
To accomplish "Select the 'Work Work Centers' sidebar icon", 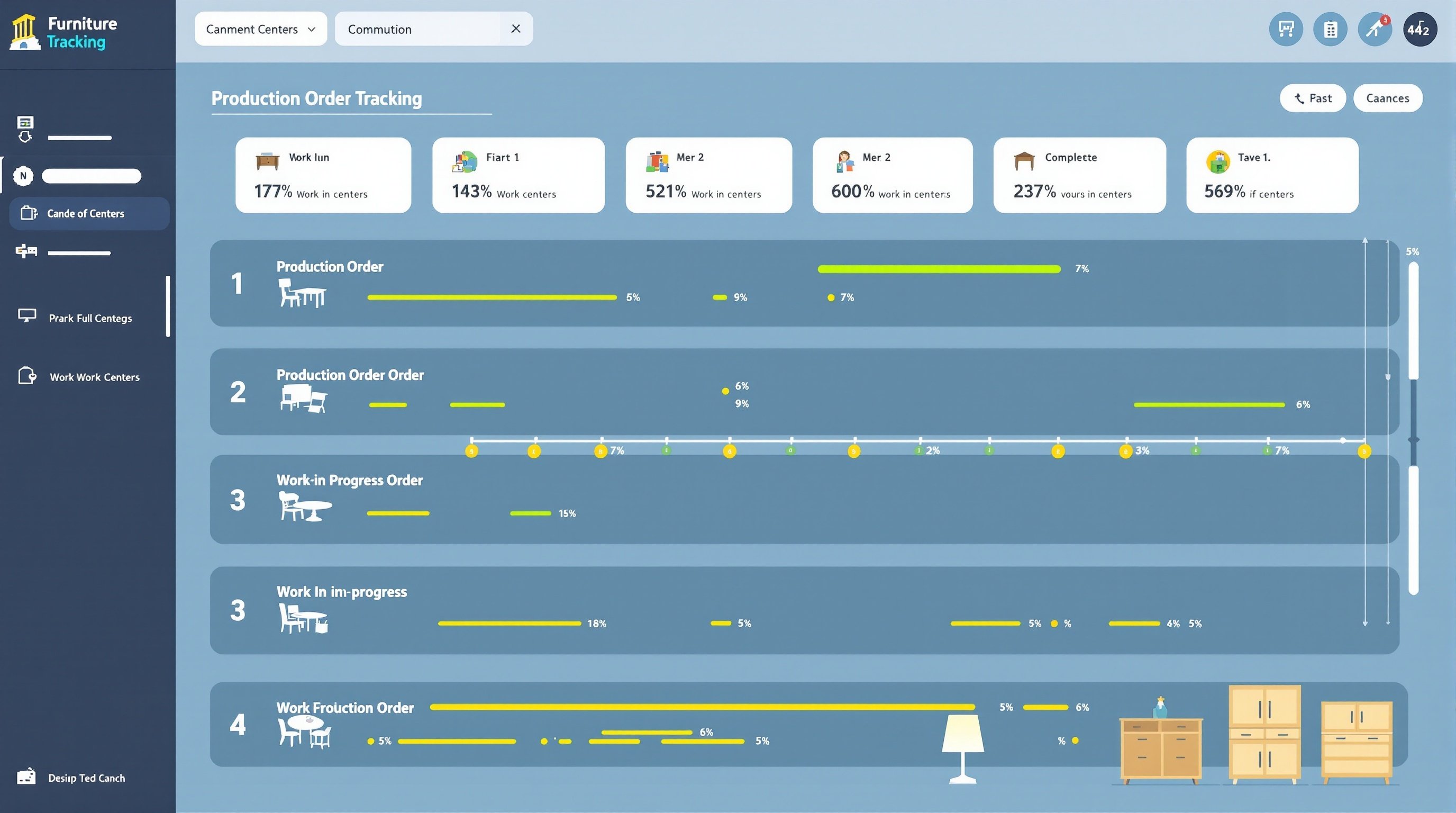I will coord(26,375).
